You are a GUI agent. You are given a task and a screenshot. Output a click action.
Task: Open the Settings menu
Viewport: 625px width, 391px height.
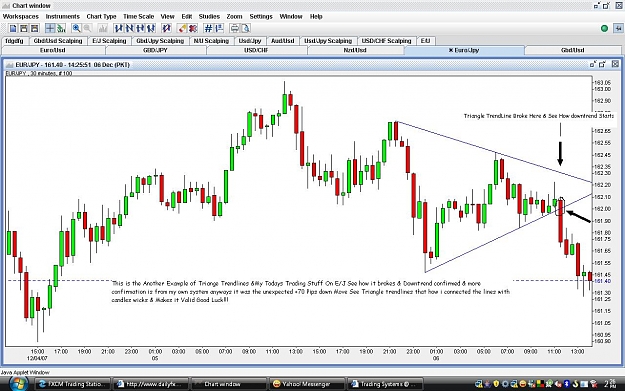(x=261, y=16)
